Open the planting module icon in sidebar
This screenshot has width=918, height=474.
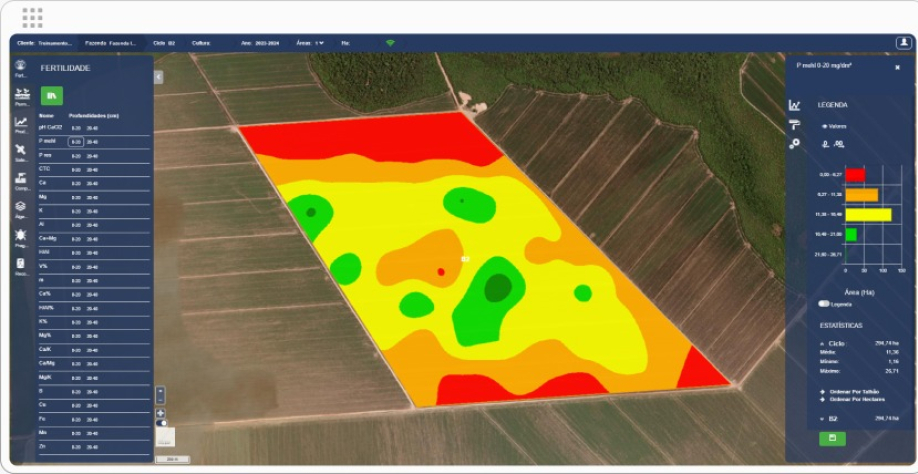22,93
